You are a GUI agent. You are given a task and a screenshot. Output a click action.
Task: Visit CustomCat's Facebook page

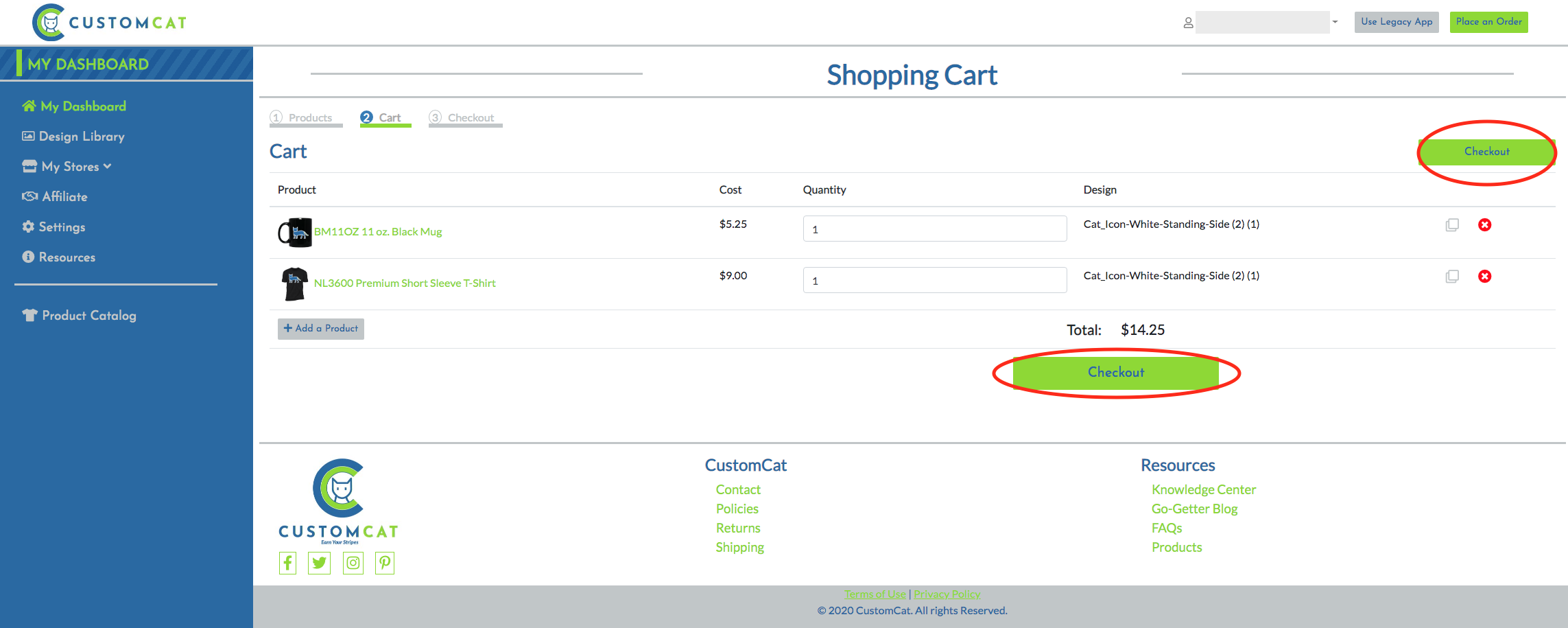[x=287, y=563]
